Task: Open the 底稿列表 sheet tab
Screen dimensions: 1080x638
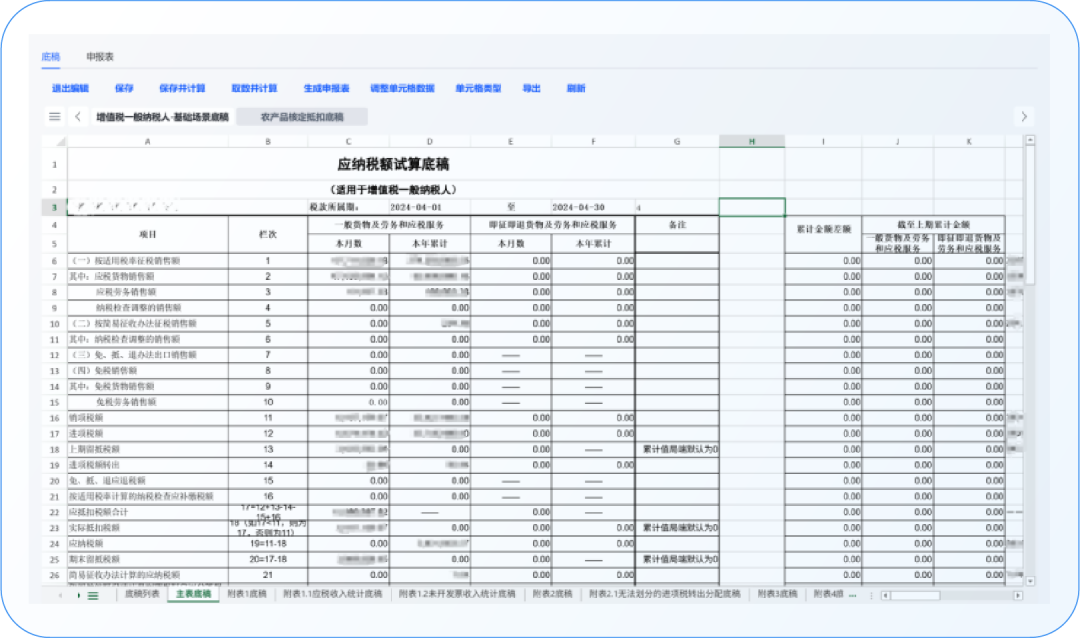Action: [x=141, y=594]
